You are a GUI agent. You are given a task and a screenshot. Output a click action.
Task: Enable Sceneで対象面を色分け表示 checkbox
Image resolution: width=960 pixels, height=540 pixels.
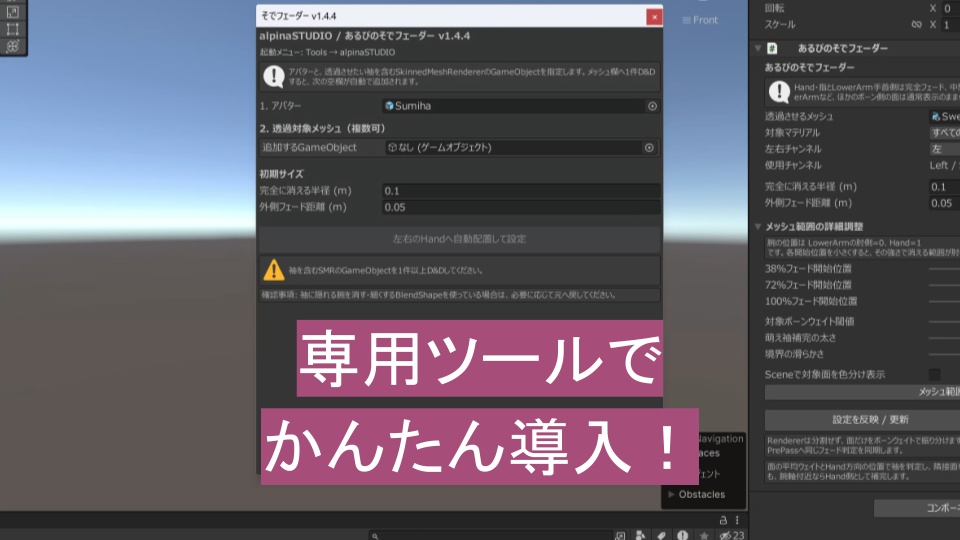click(x=934, y=374)
